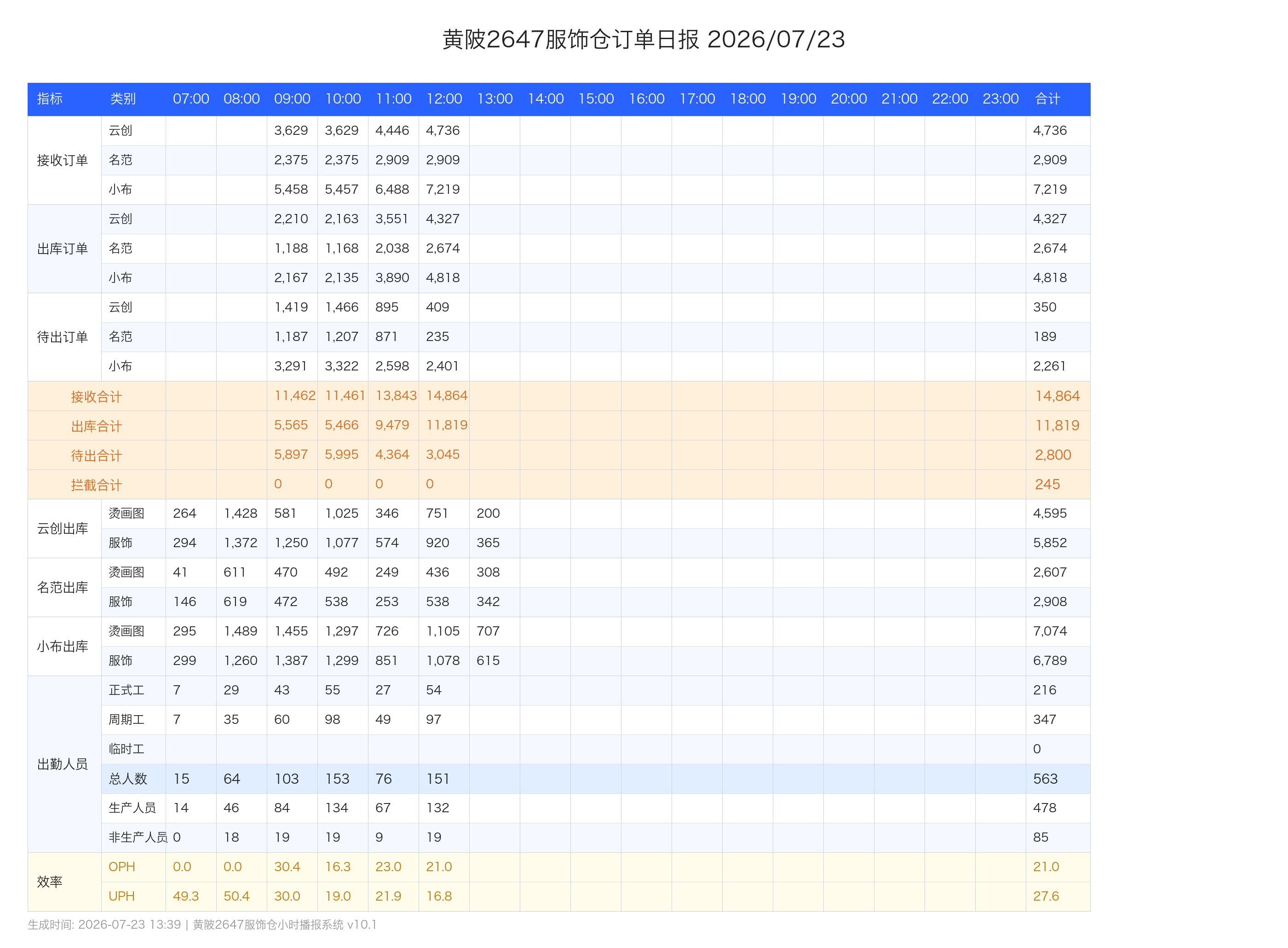The height and width of the screenshot is (948, 1288).
Task: Click the 总人数 row label
Action: pos(128,779)
